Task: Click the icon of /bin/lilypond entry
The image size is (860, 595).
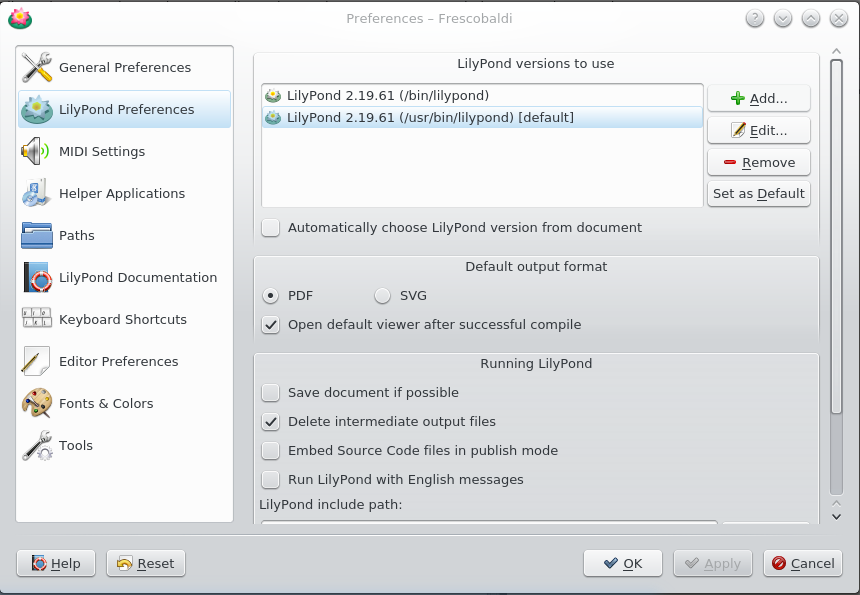Action: click(273, 95)
